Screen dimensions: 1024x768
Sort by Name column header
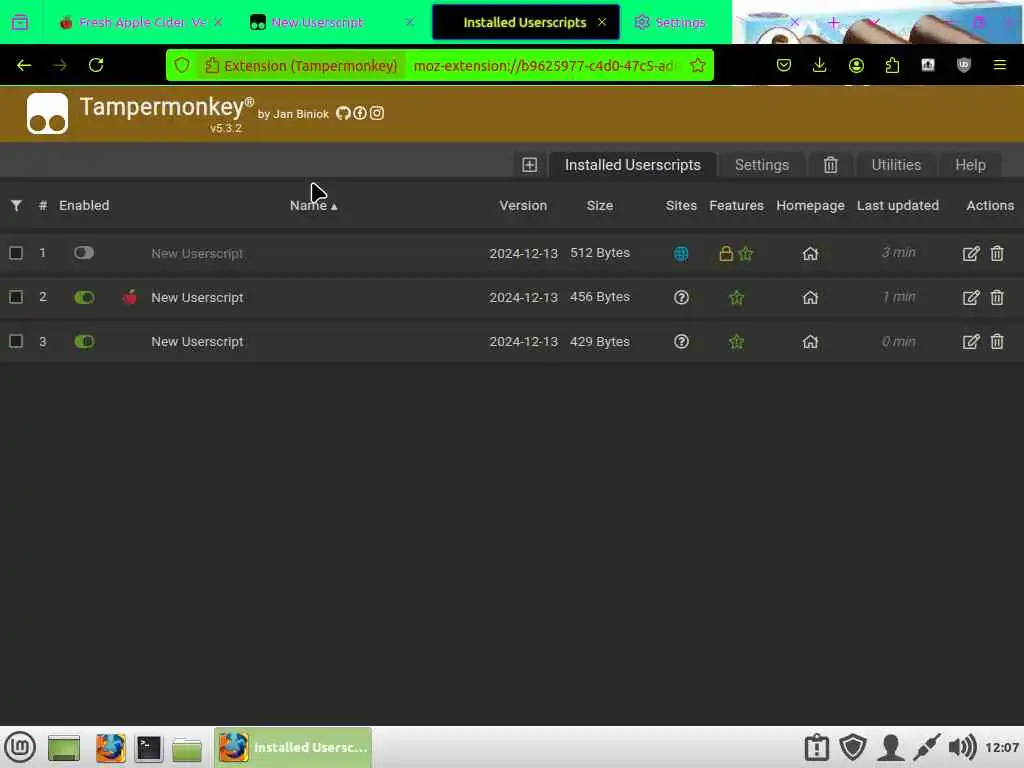pyautogui.click(x=313, y=206)
